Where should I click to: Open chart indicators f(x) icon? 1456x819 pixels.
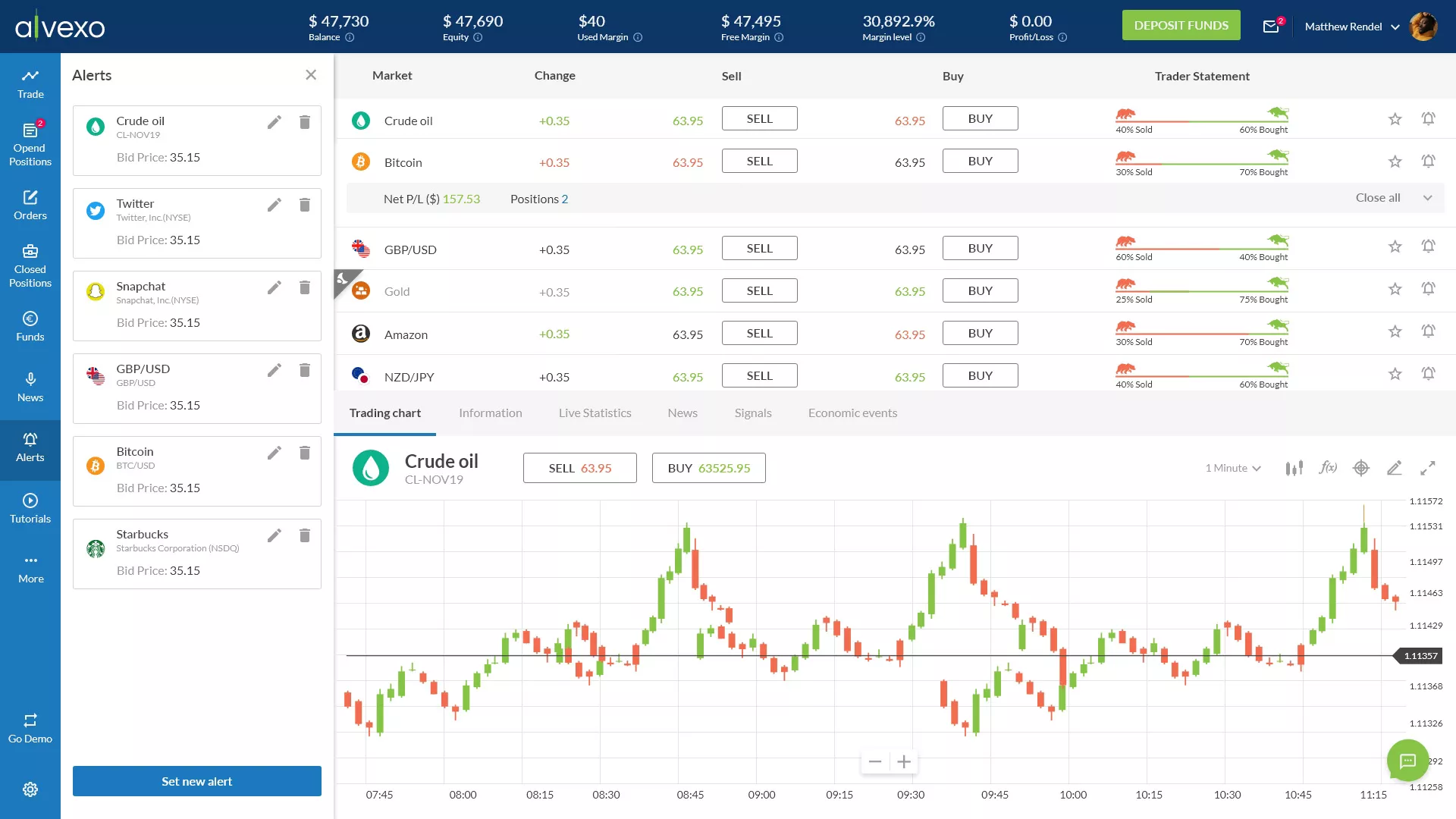(x=1328, y=468)
